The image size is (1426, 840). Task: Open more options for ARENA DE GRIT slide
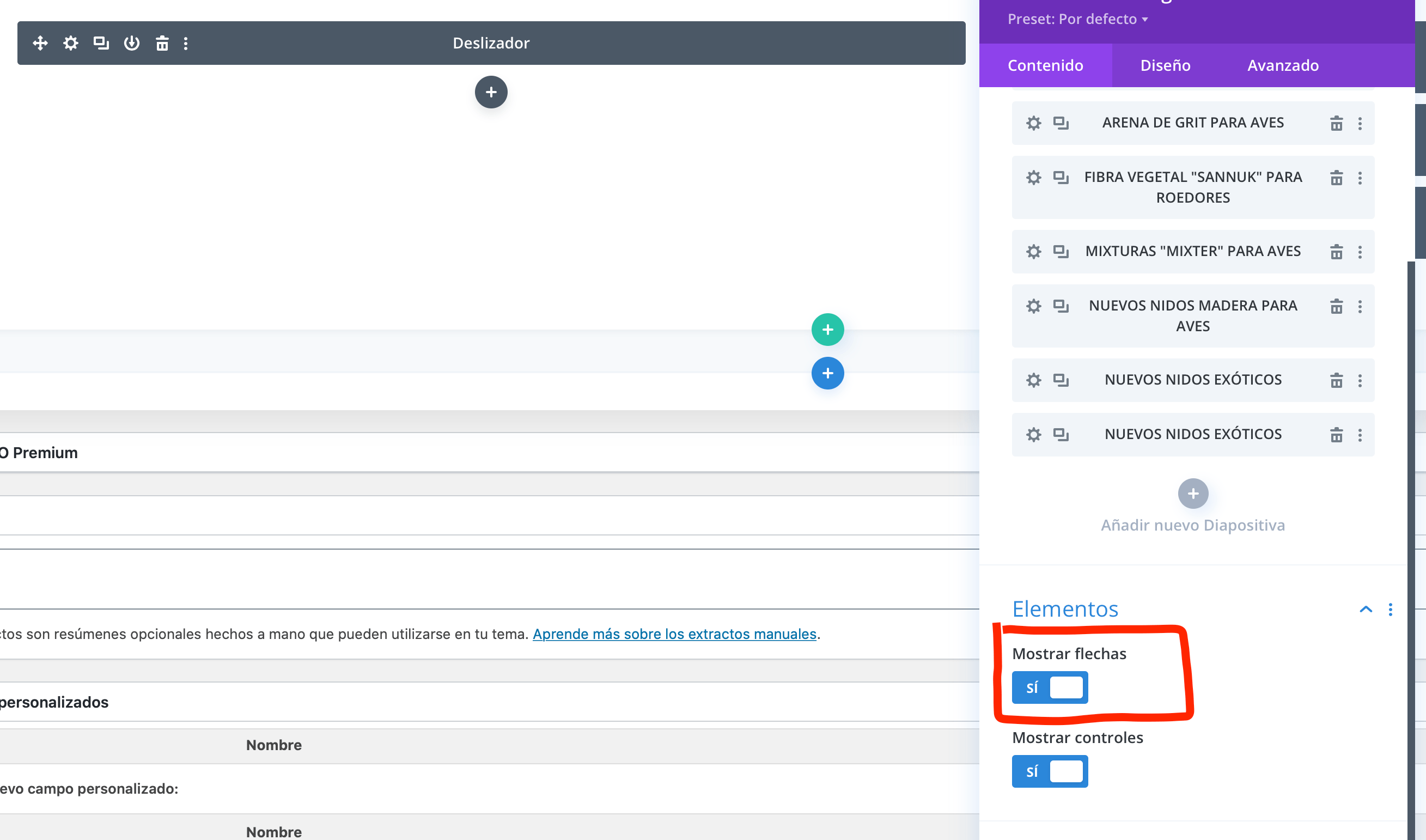[x=1360, y=123]
